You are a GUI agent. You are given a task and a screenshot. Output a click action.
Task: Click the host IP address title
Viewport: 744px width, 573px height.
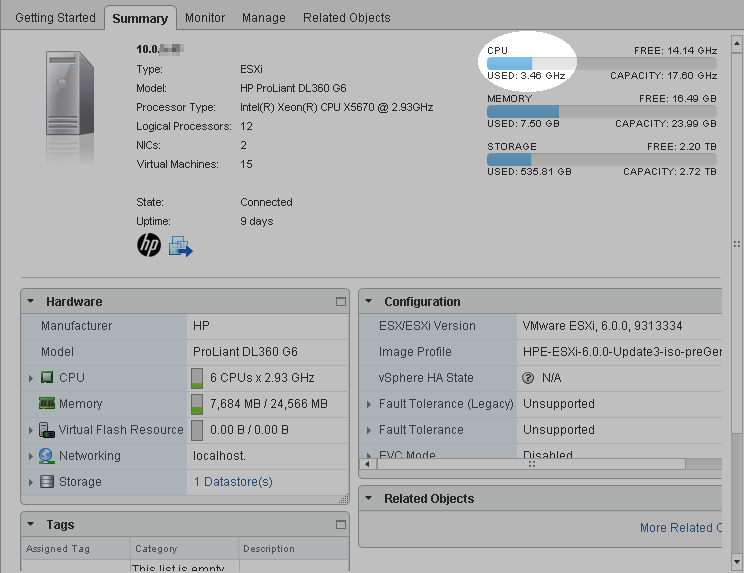(x=159, y=49)
